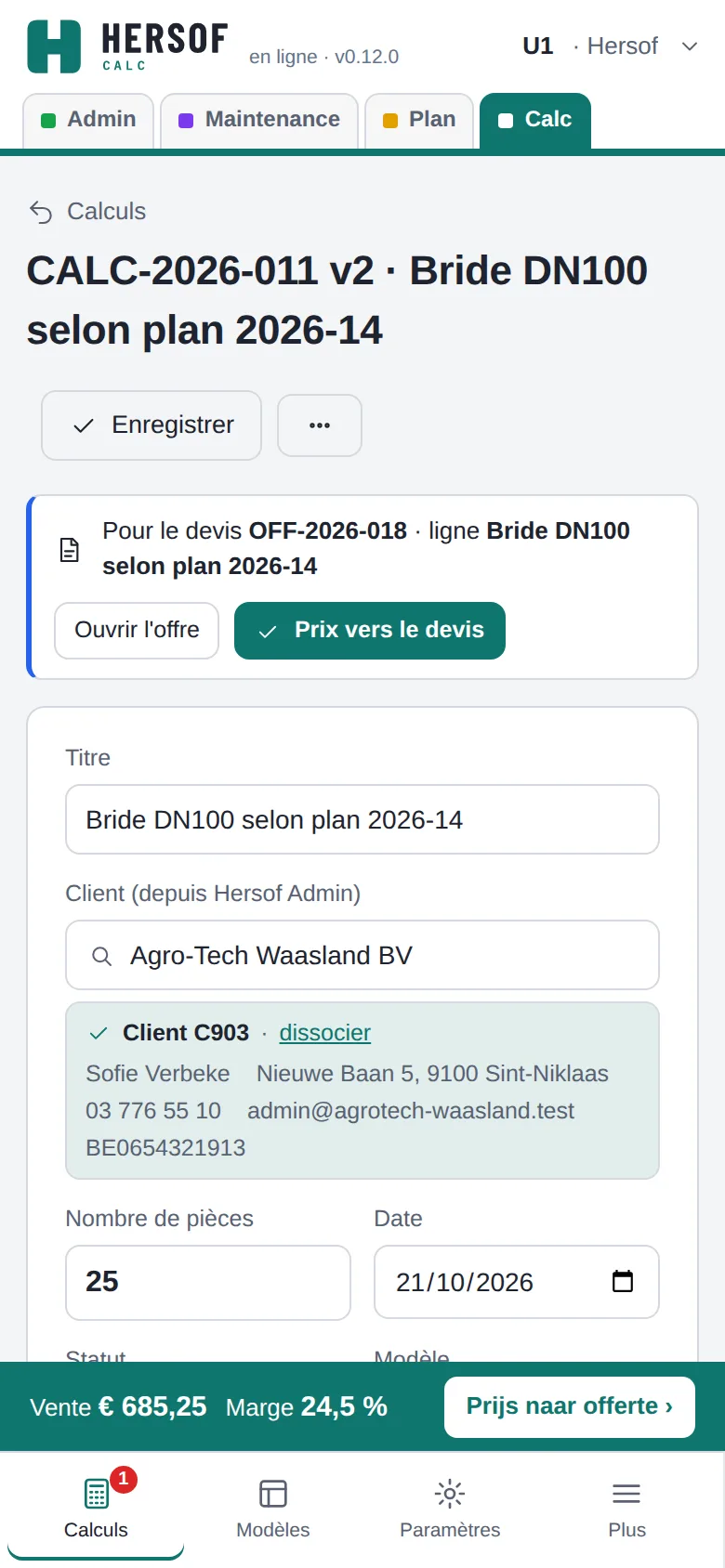Click the Client search field

pyautogui.click(x=362, y=955)
